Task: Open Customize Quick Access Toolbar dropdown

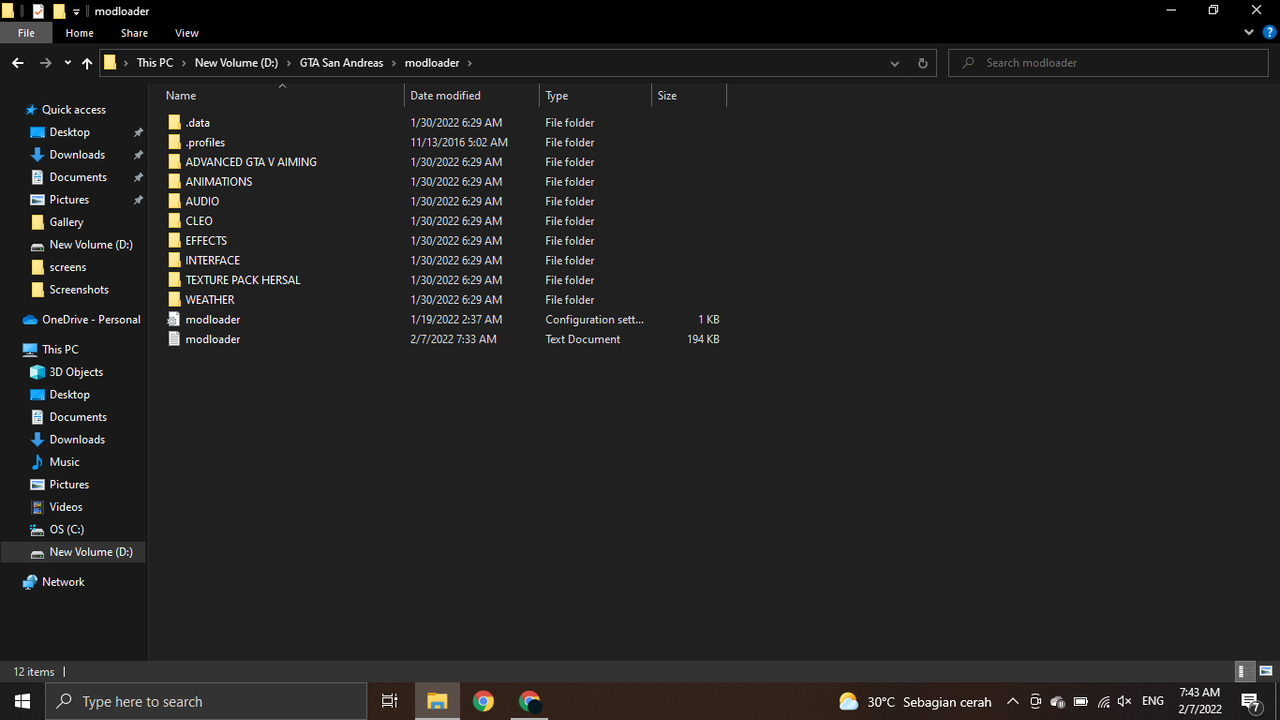Action: [x=76, y=12]
